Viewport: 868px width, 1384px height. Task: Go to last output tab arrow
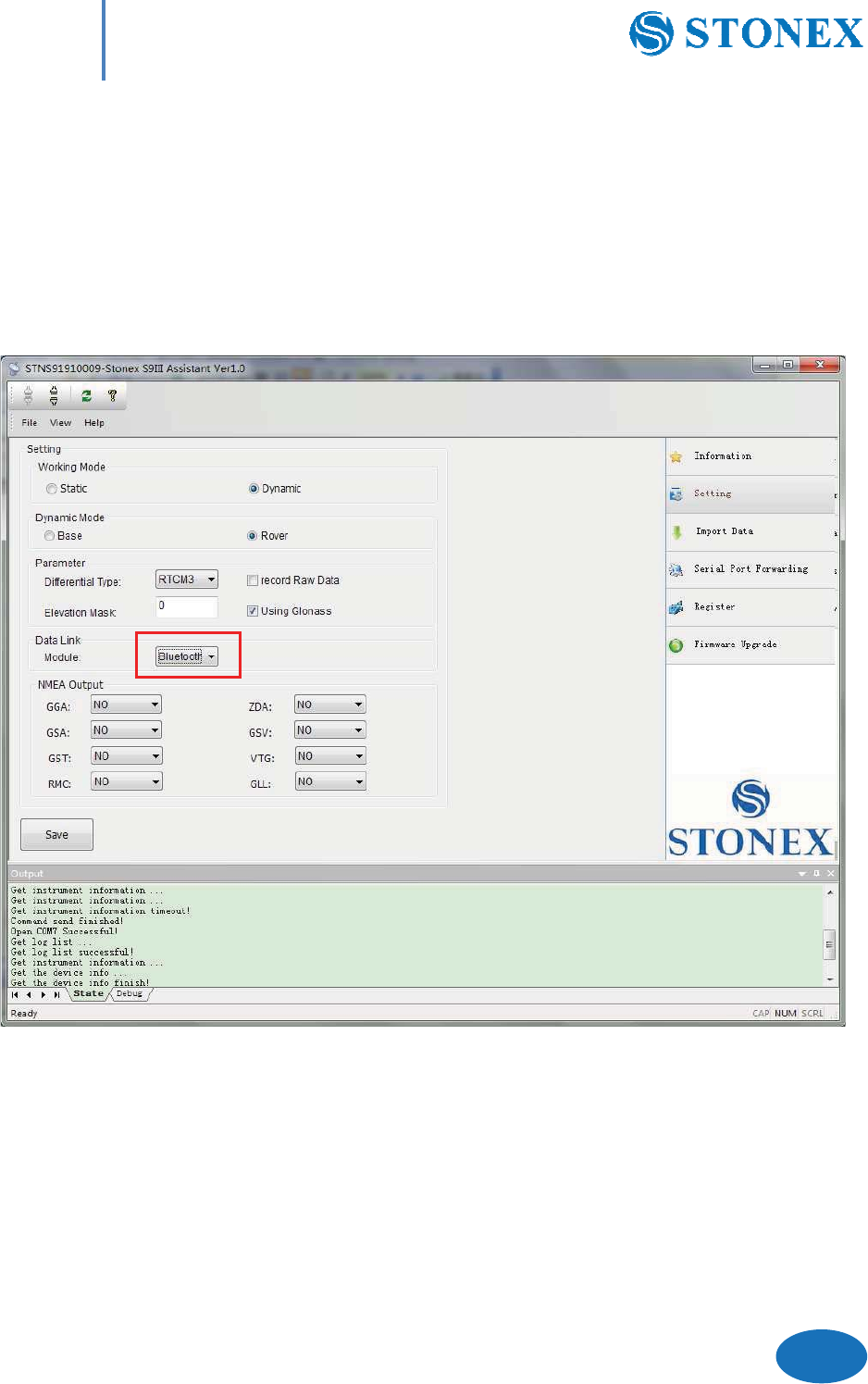pyautogui.click(x=56, y=994)
